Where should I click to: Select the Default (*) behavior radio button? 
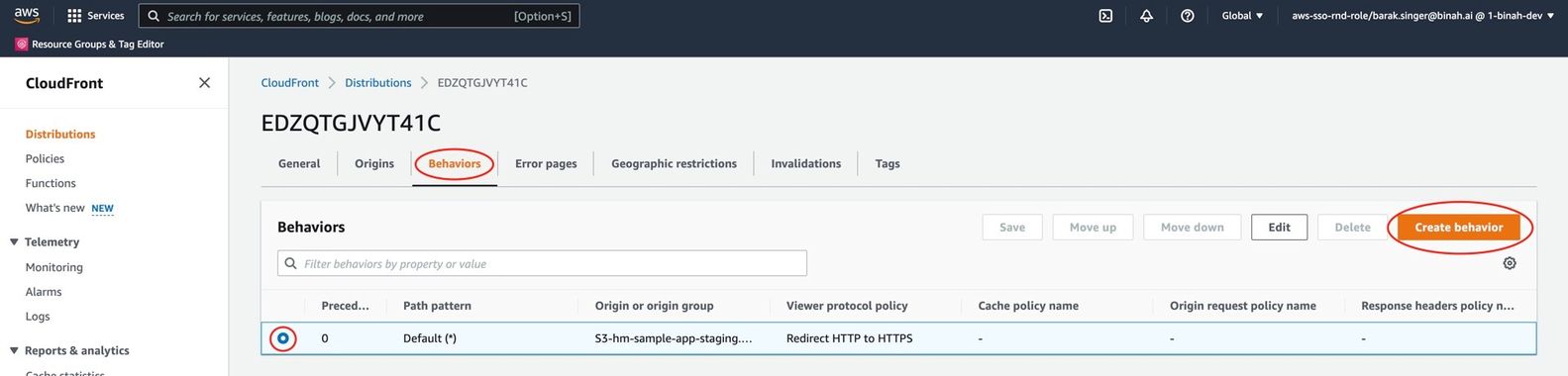click(283, 338)
